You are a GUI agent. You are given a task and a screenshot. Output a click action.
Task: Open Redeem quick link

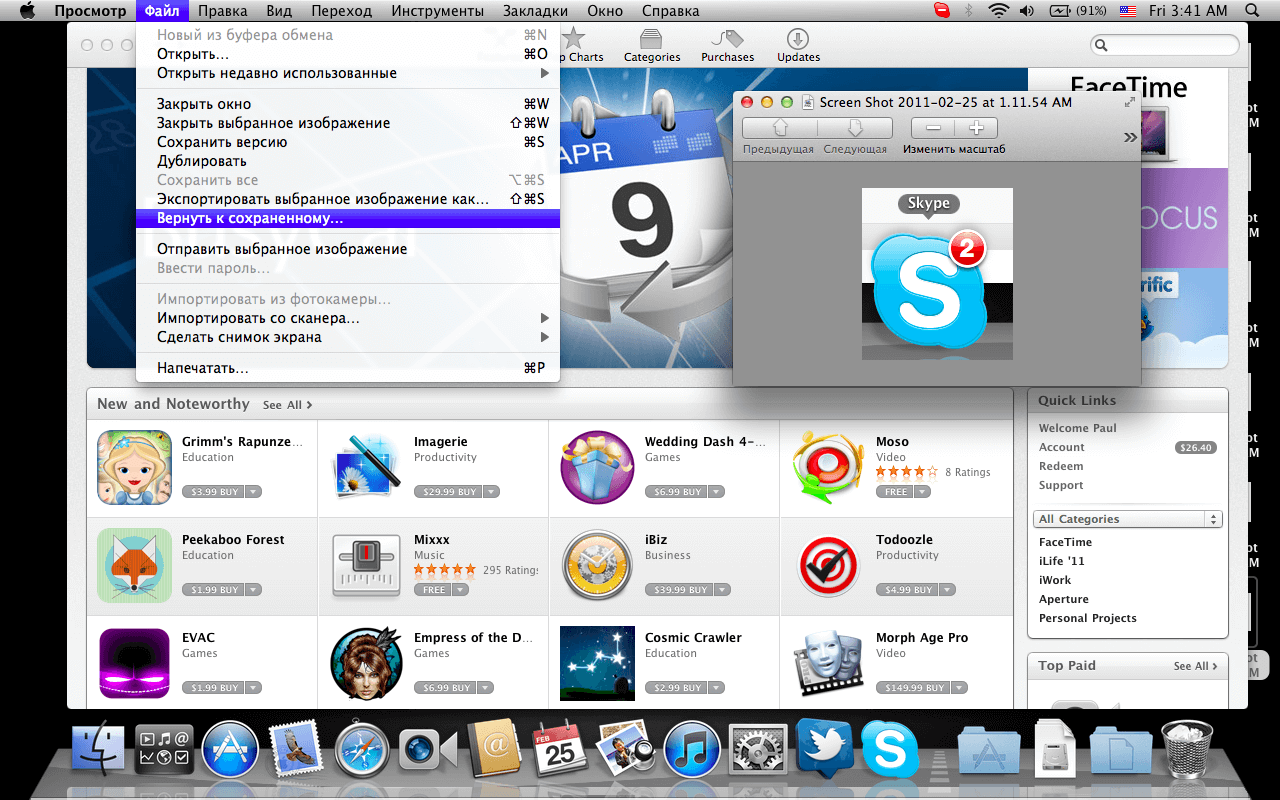(1061, 466)
